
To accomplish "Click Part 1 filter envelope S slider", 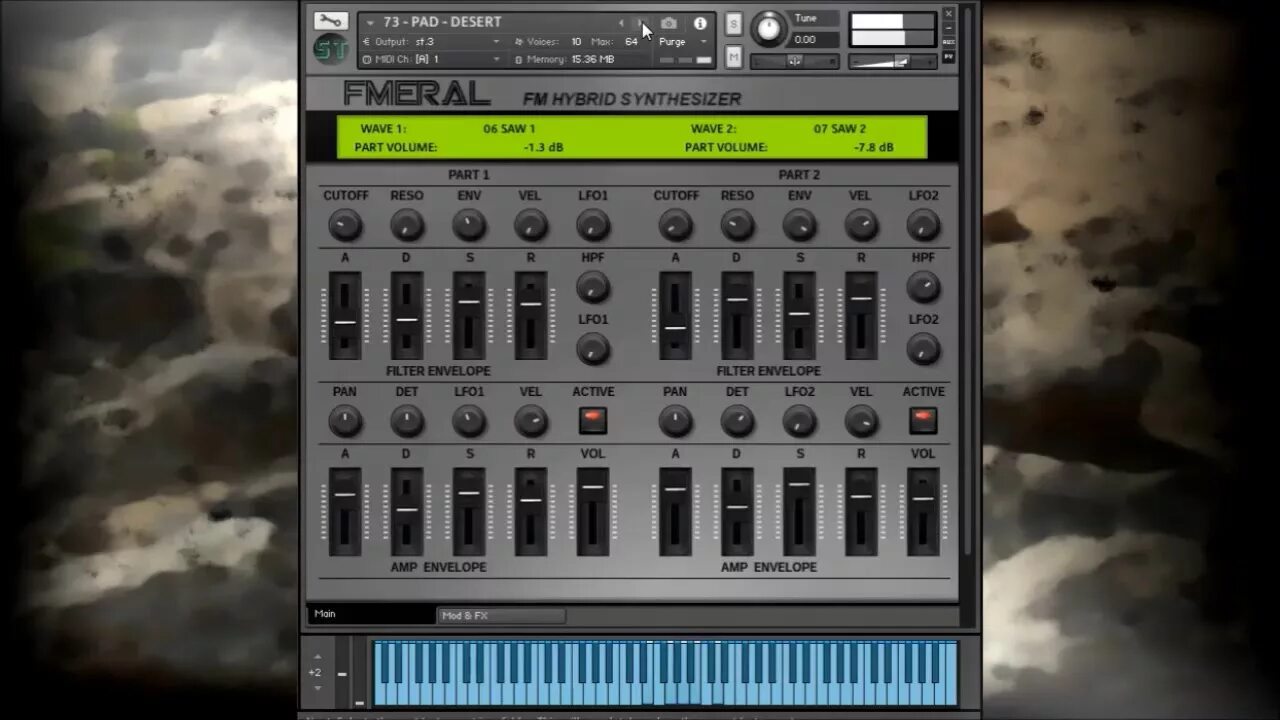I will click(469, 316).
